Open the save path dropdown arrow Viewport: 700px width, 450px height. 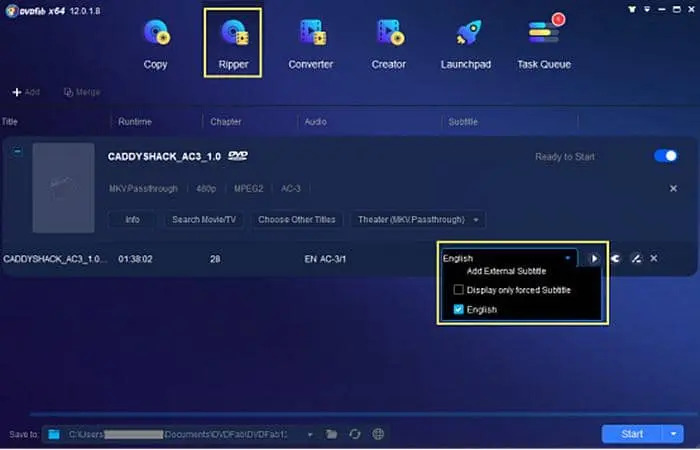click(x=309, y=434)
